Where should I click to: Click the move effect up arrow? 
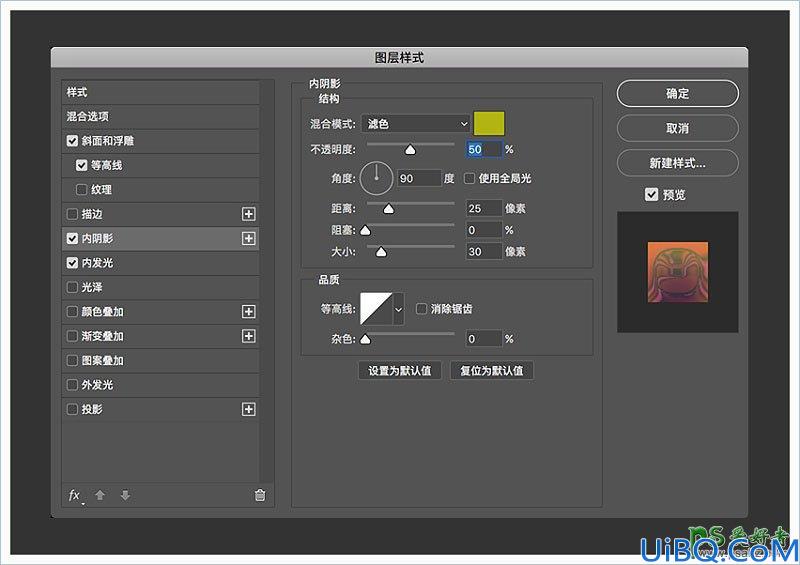[x=100, y=495]
